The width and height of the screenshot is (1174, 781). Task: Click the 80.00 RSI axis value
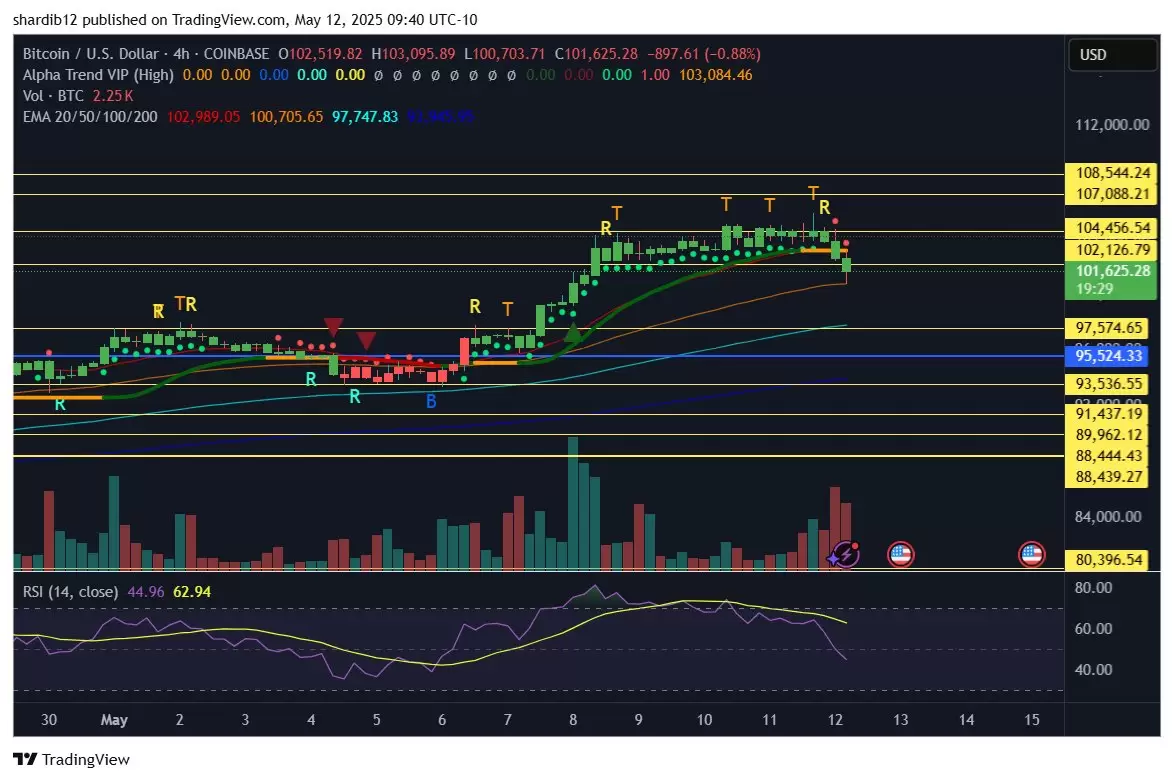click(x=1093, y=588)
